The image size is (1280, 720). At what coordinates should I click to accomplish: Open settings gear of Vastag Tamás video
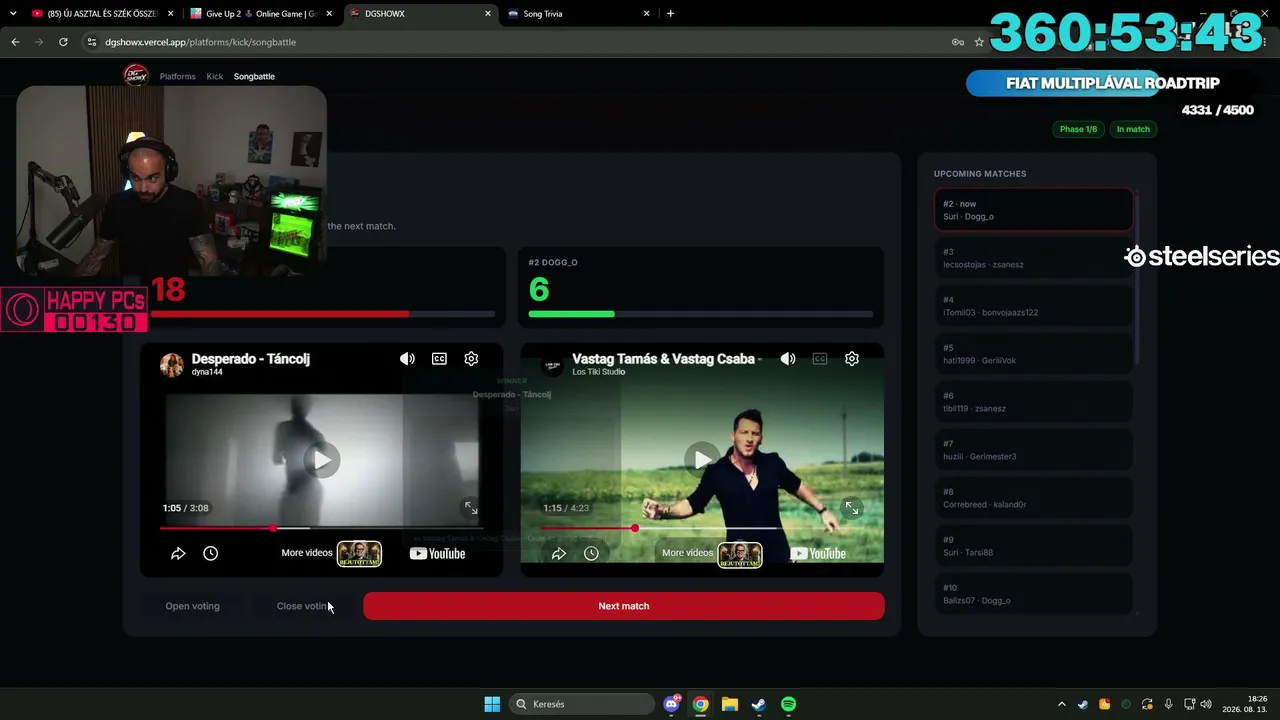pos(852,359)
